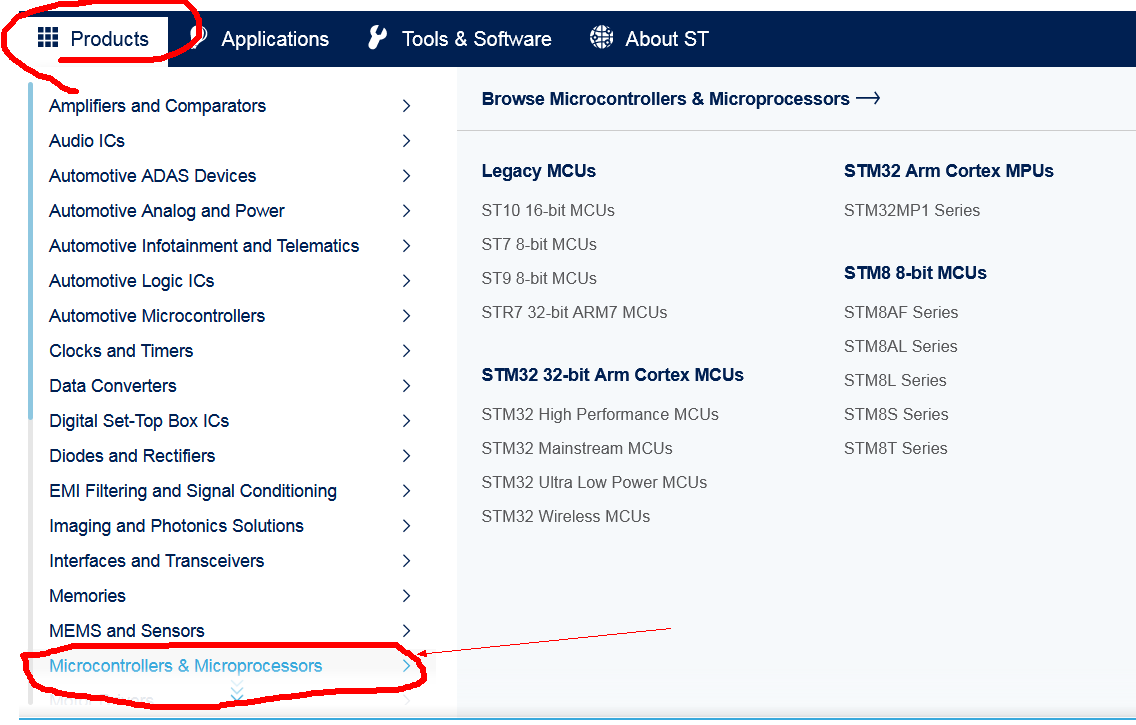Open ST10 16-bit MCUs link
1136x725 pixels.
[548, 210]
